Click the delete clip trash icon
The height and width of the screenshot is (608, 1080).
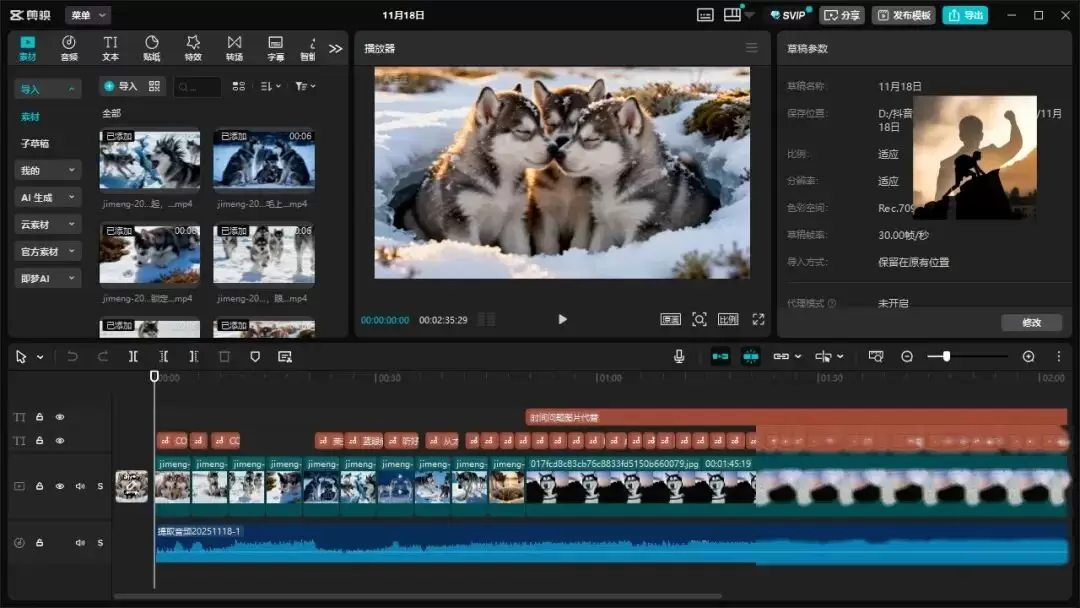click(x=224, y=357)
